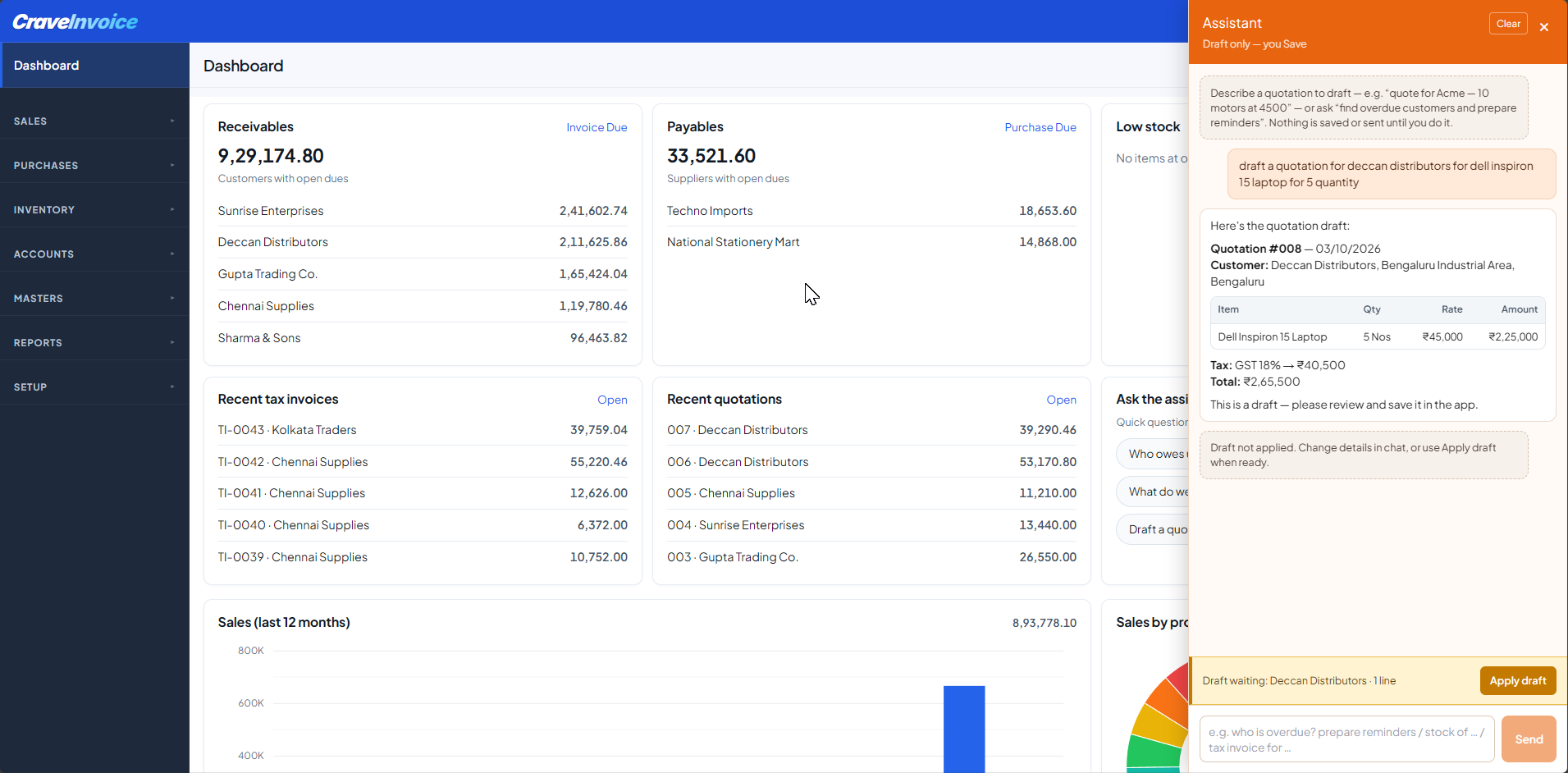Open invoice TI-0042 Chennai Supplies

pos(423,462)
